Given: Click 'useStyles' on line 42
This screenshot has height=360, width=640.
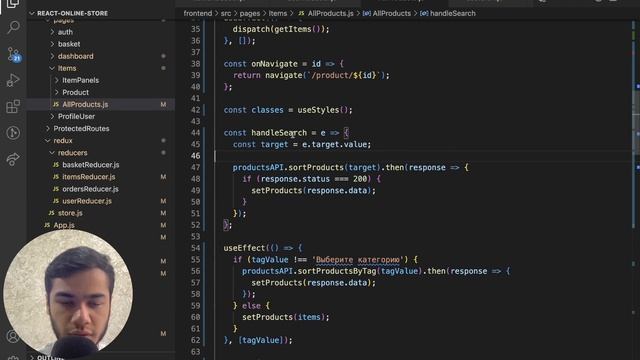Looking at the screenshot, I should [x=318, y=110].
